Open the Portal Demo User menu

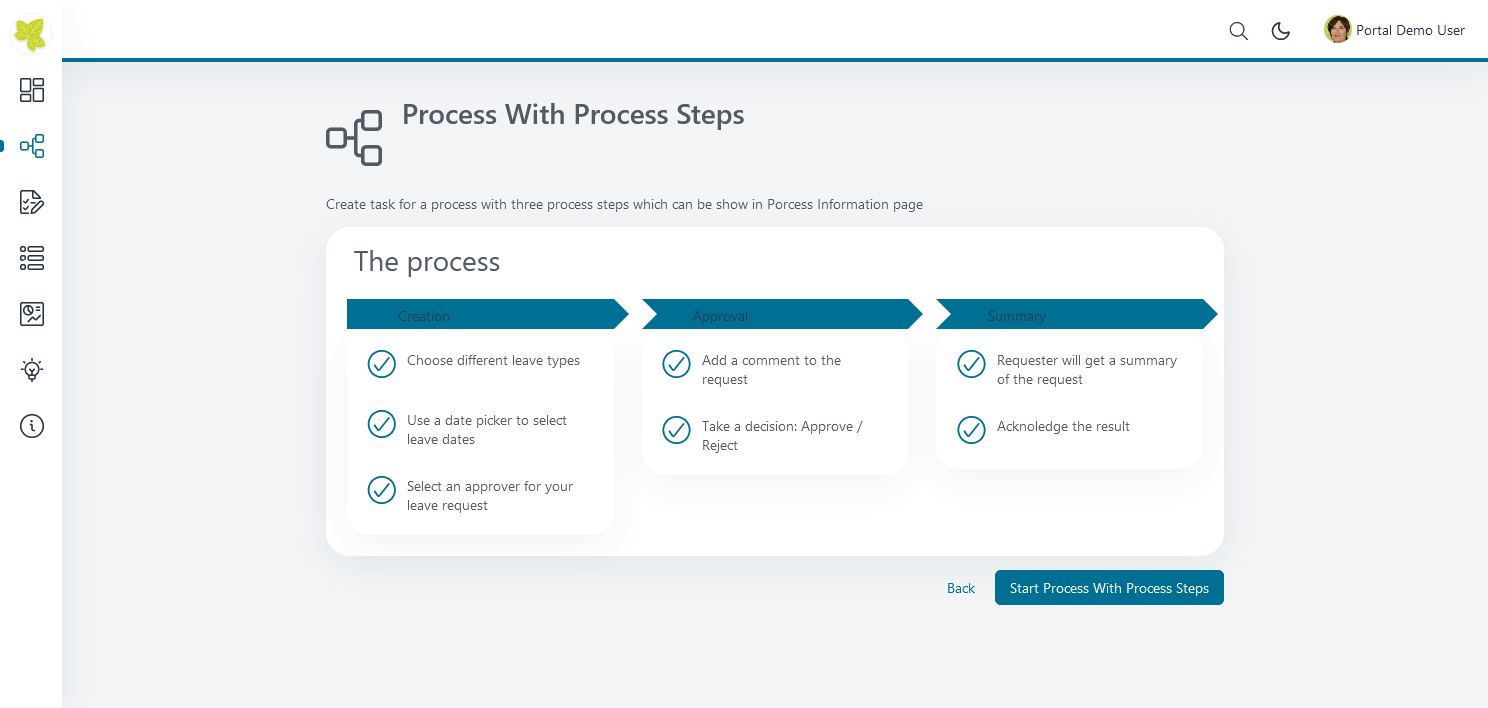(1395, 30)
